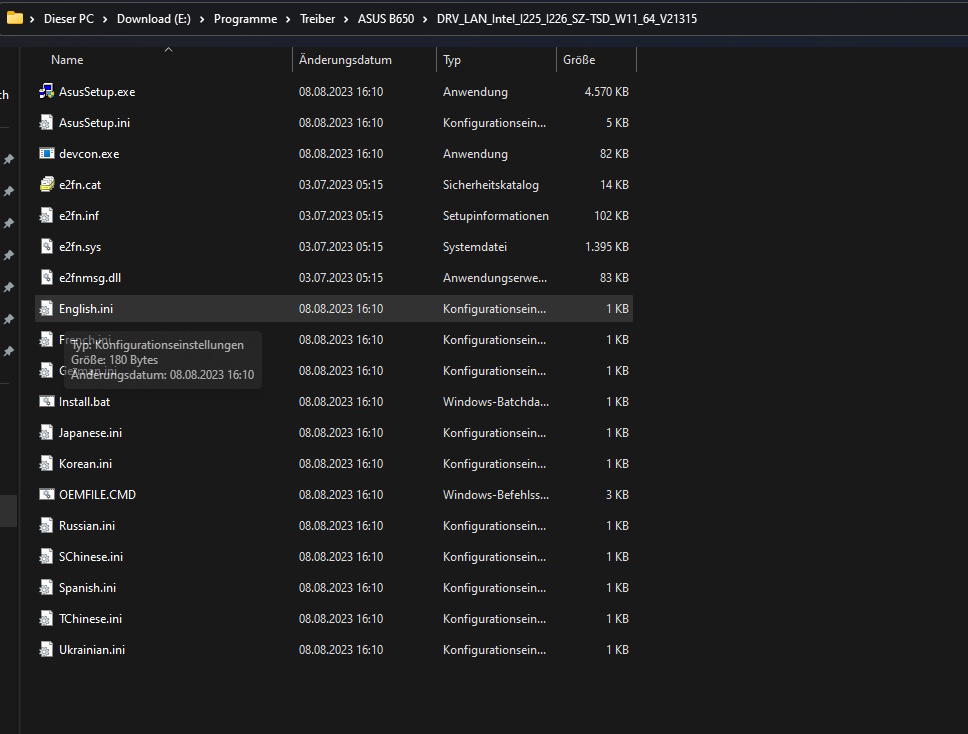The height and width of the screenshot is (734, 968).
Task: Go to Programme folder in breadcrumb
Action: 245,19
